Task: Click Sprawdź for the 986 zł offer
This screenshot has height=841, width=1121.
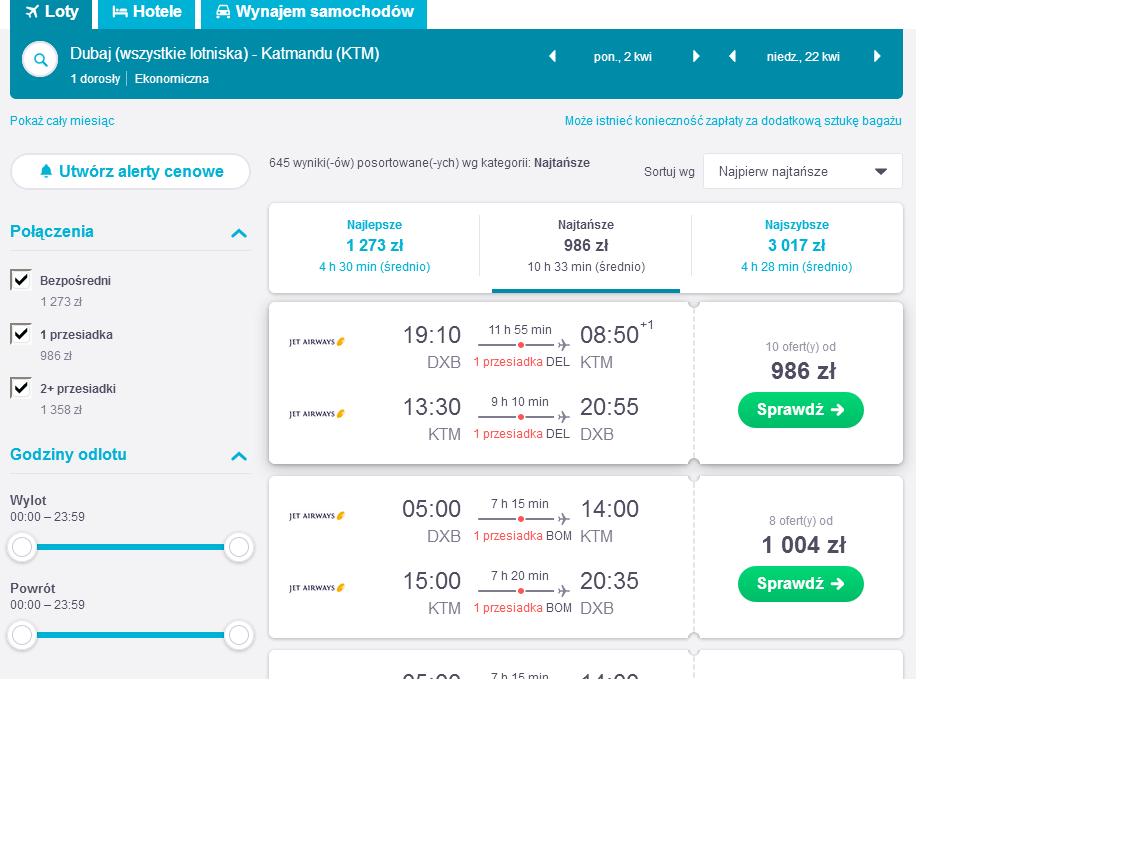Action: tap(801, 410)
